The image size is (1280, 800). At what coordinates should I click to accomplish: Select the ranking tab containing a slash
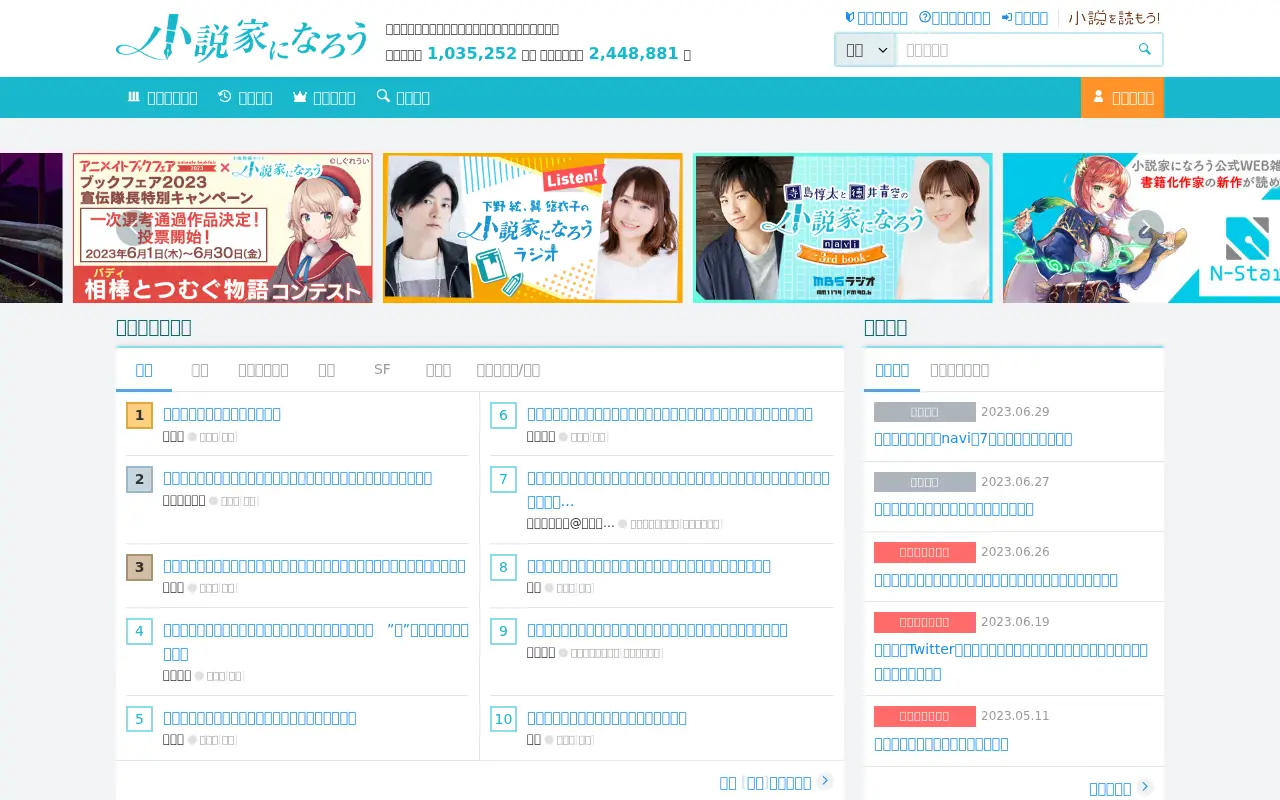coord(508,370)
